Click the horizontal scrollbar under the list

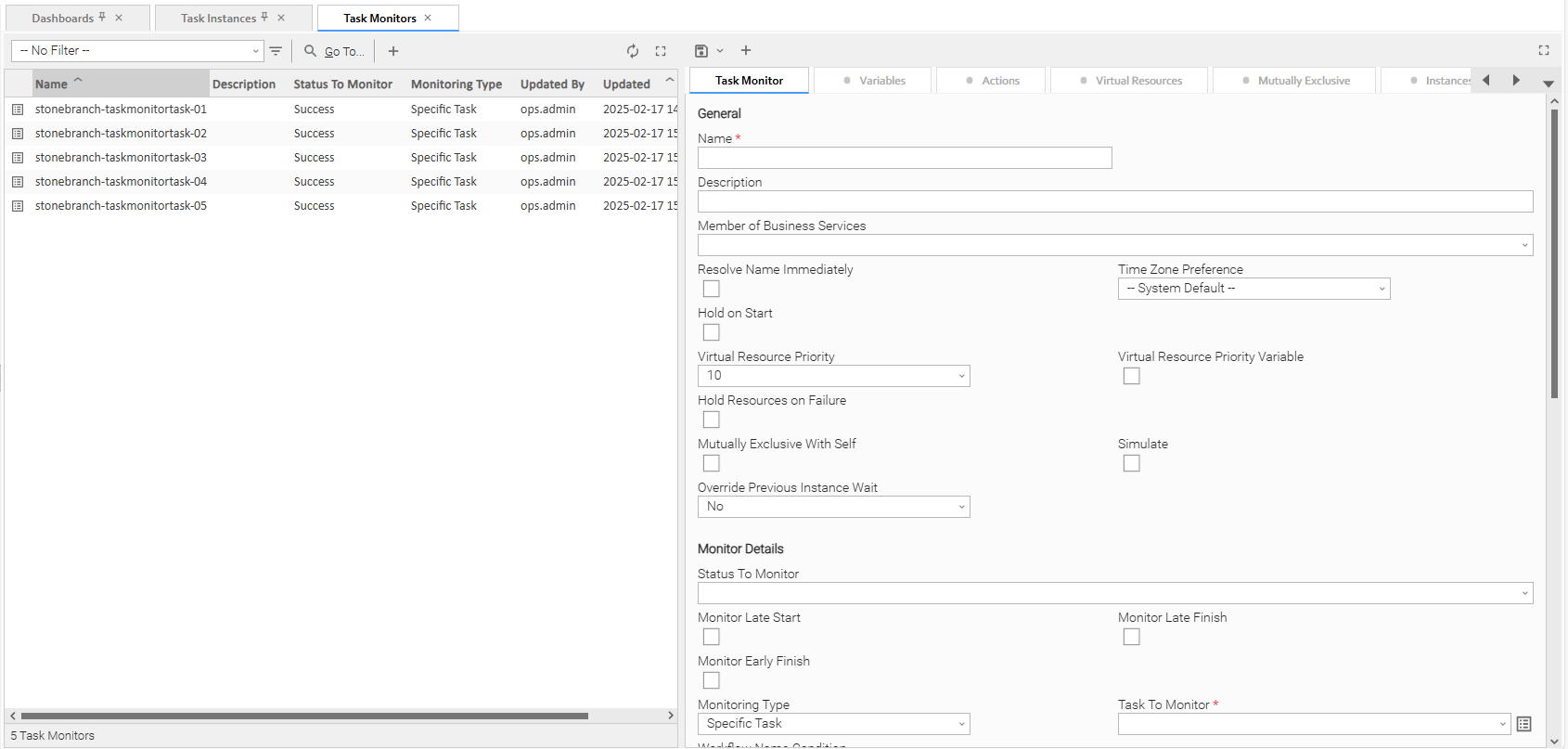pyautogui.click(x=304, y=716)
